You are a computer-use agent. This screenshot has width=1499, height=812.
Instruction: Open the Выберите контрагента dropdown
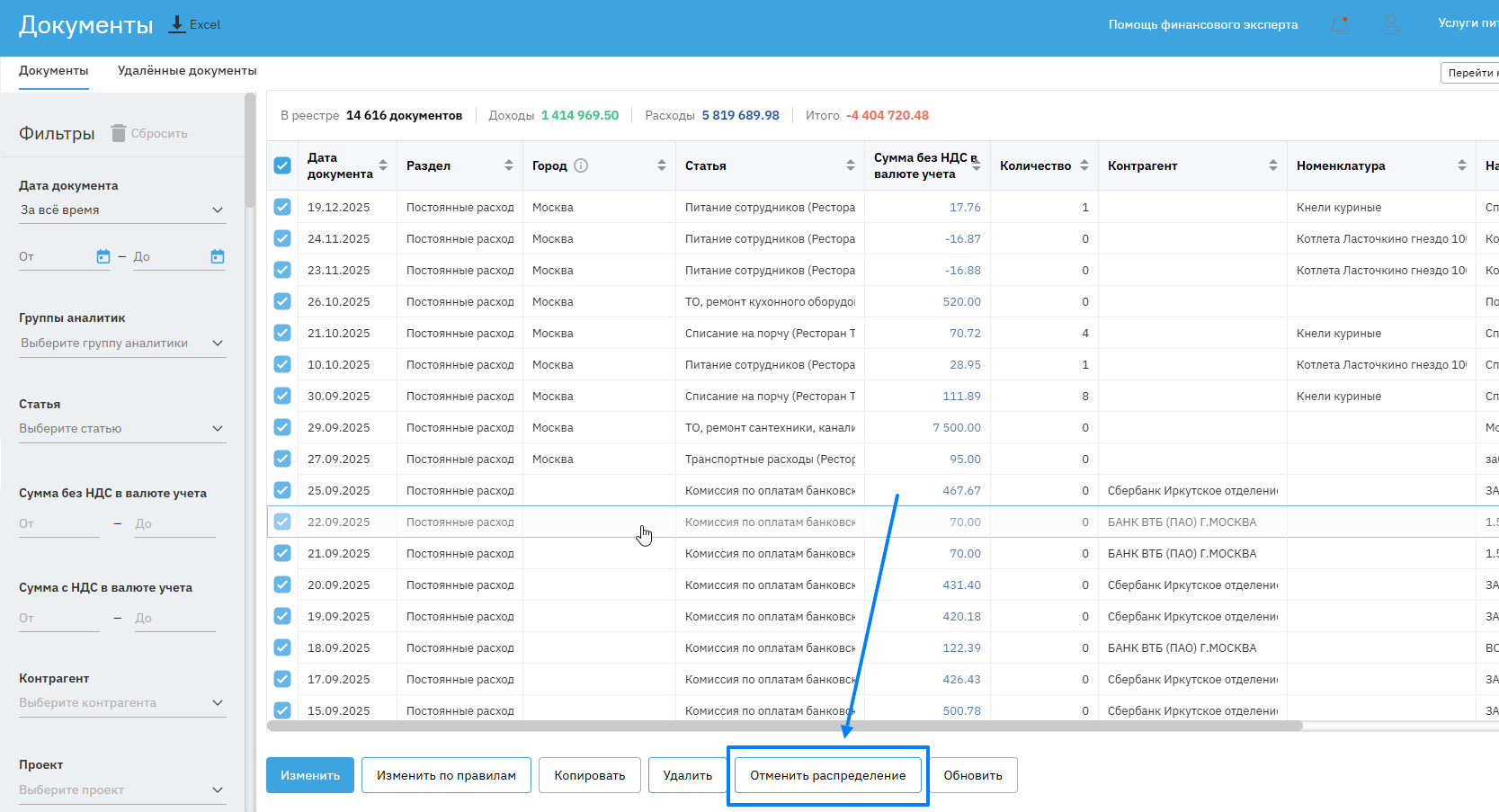click(122, 703)
